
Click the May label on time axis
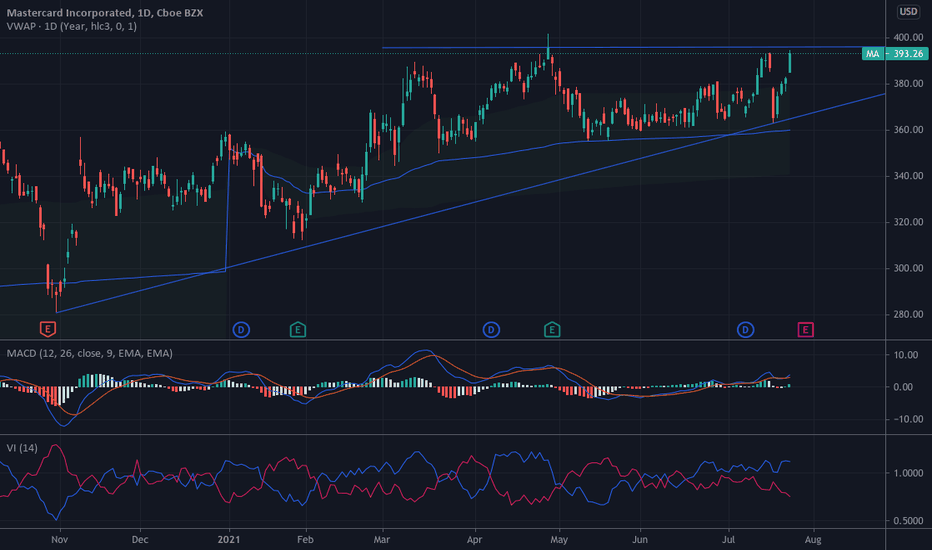tap(559, 540)
